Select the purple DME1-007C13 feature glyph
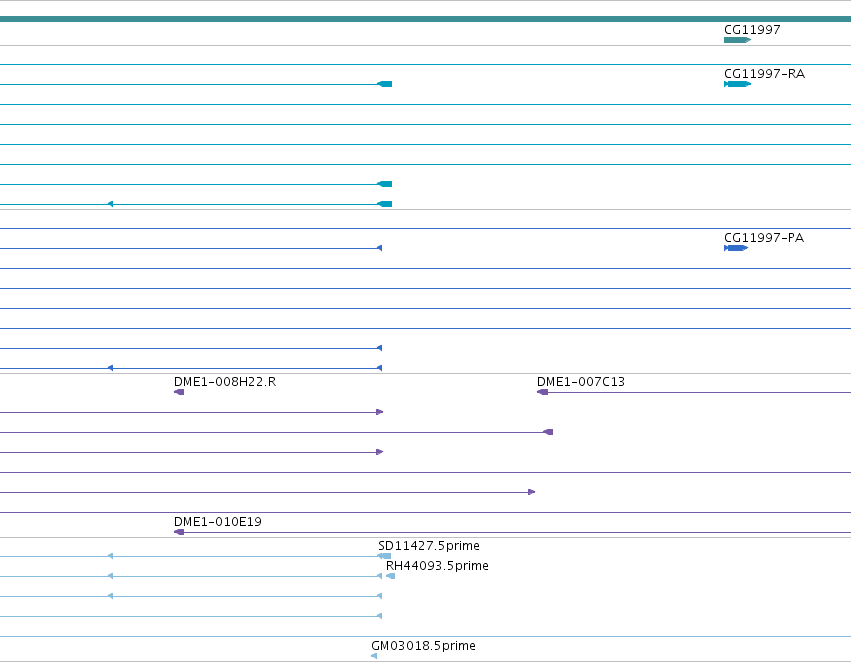The width and height of the screenshot is (851, 662). tap(542, 392)
